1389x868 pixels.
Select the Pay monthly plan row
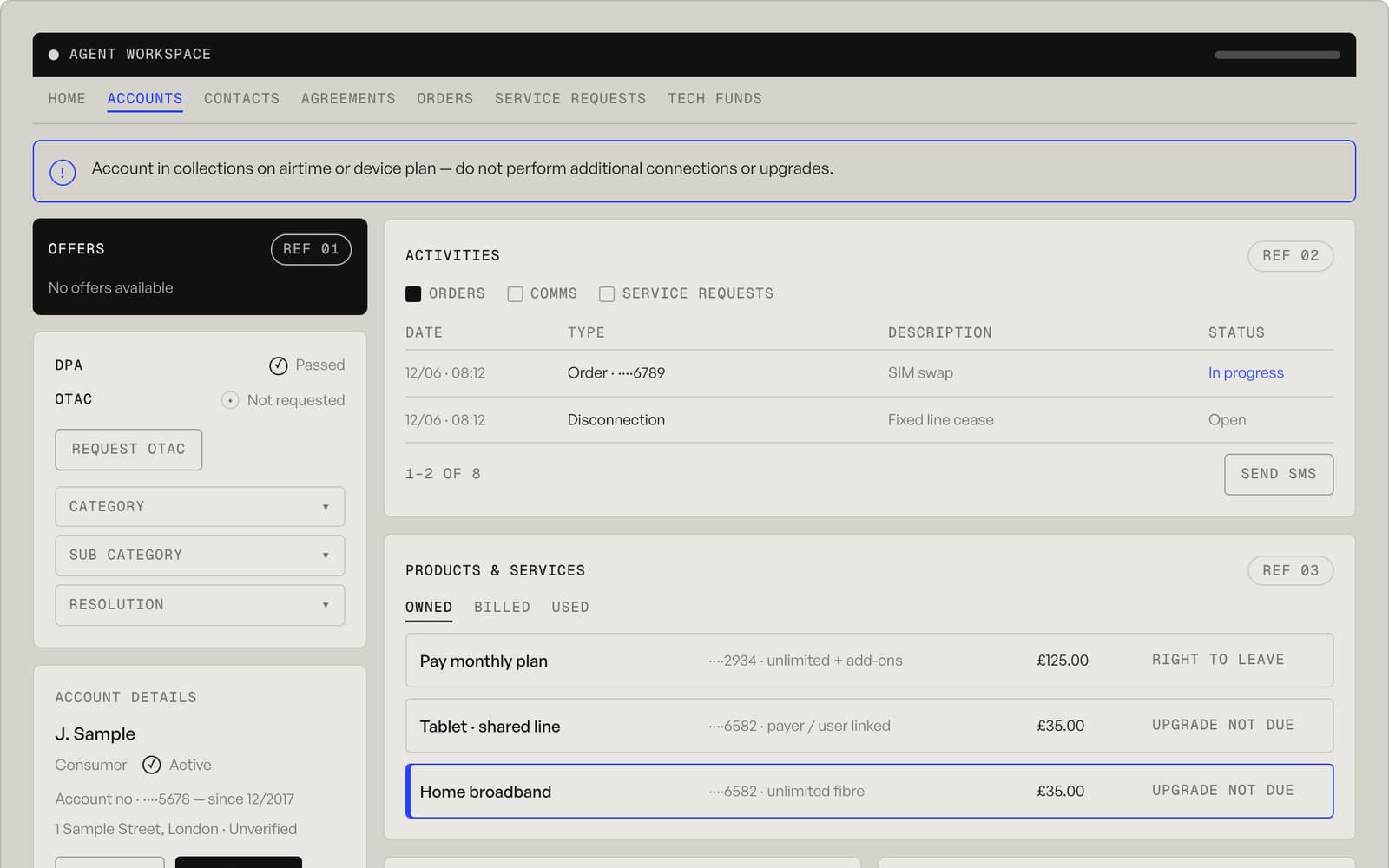(x=869, y=661)
